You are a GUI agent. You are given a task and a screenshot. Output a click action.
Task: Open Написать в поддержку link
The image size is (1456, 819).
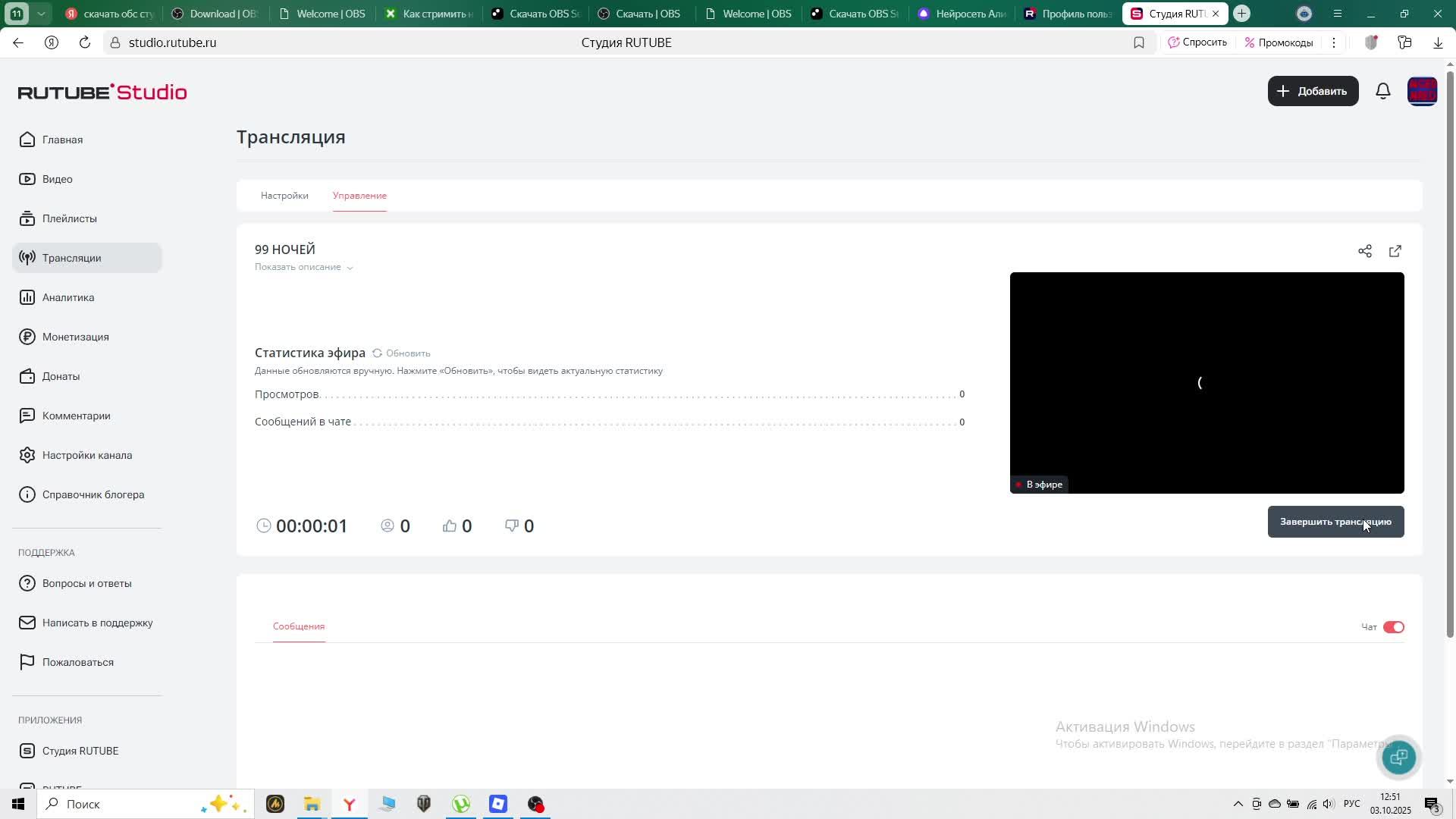(x=97, y=623)
